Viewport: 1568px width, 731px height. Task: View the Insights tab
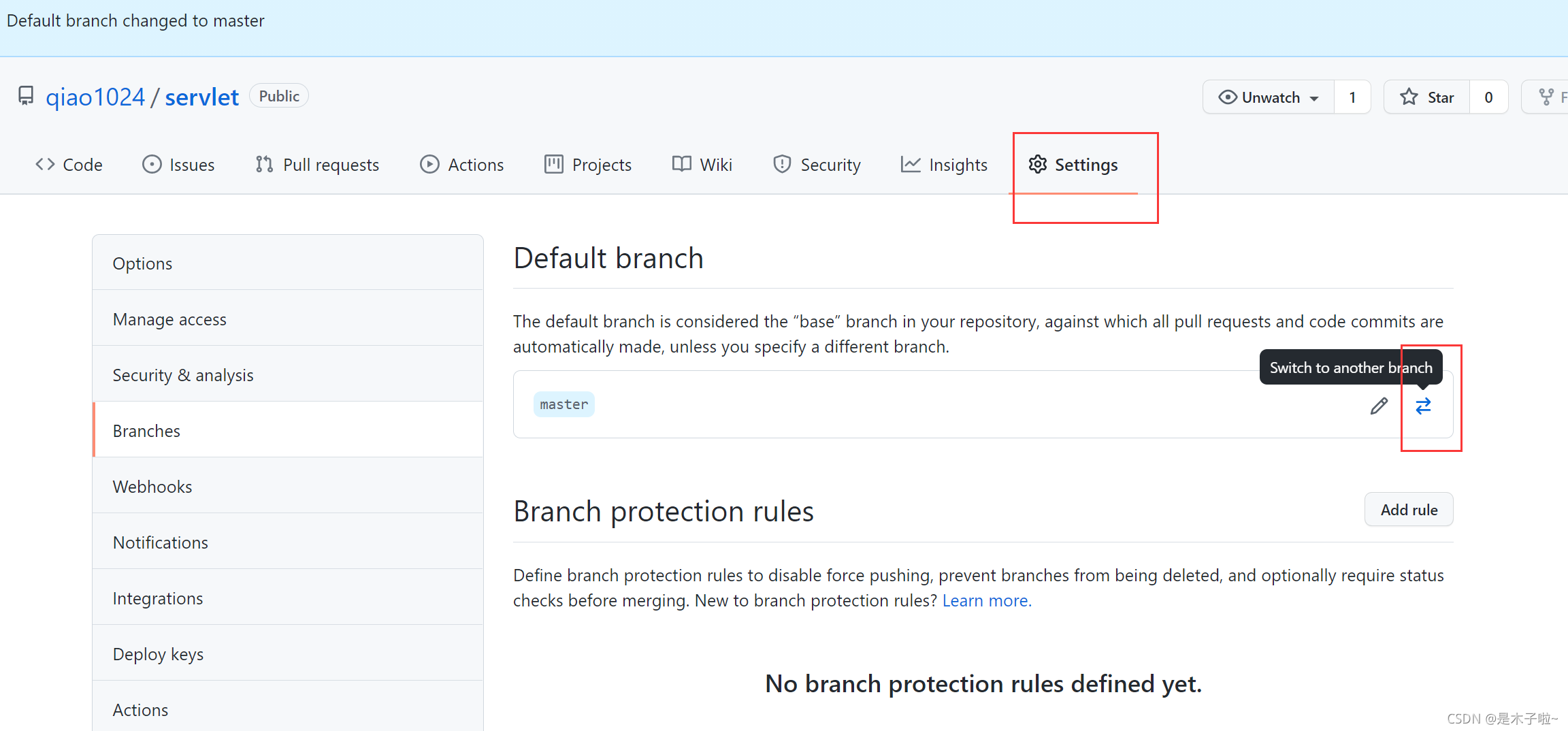coord(944,165)
